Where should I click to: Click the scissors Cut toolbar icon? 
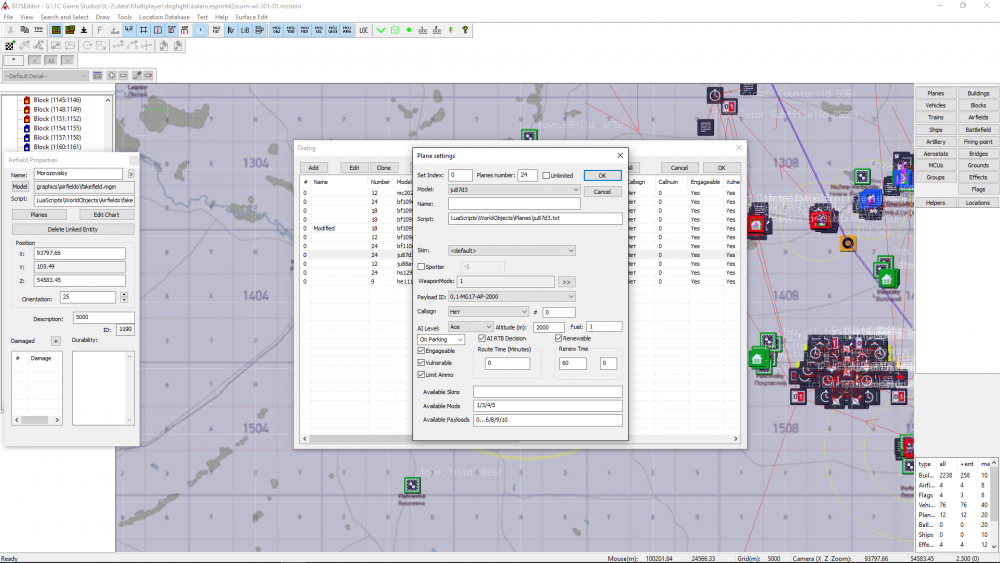click(x=10, y=30)
